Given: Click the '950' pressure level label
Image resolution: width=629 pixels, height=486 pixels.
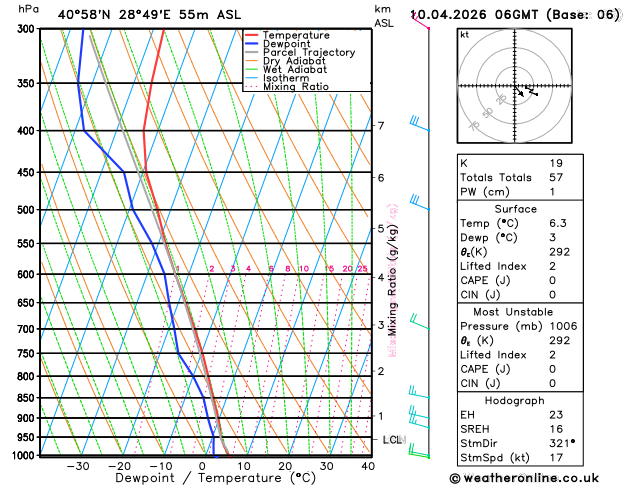Looking at the screenshot, I should coord(28,437).
